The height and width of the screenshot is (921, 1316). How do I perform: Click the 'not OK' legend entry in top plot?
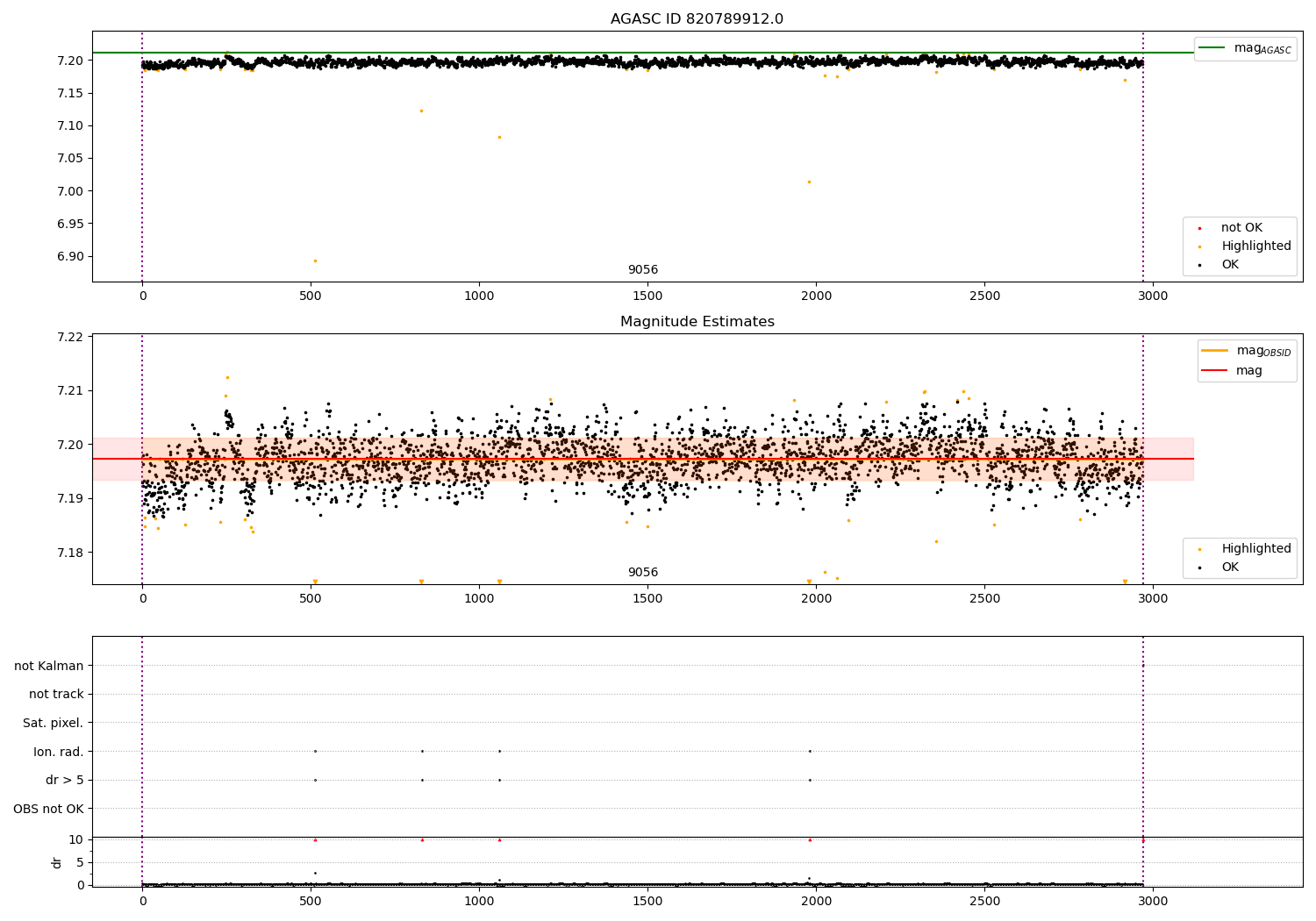tap(1232, 228)
